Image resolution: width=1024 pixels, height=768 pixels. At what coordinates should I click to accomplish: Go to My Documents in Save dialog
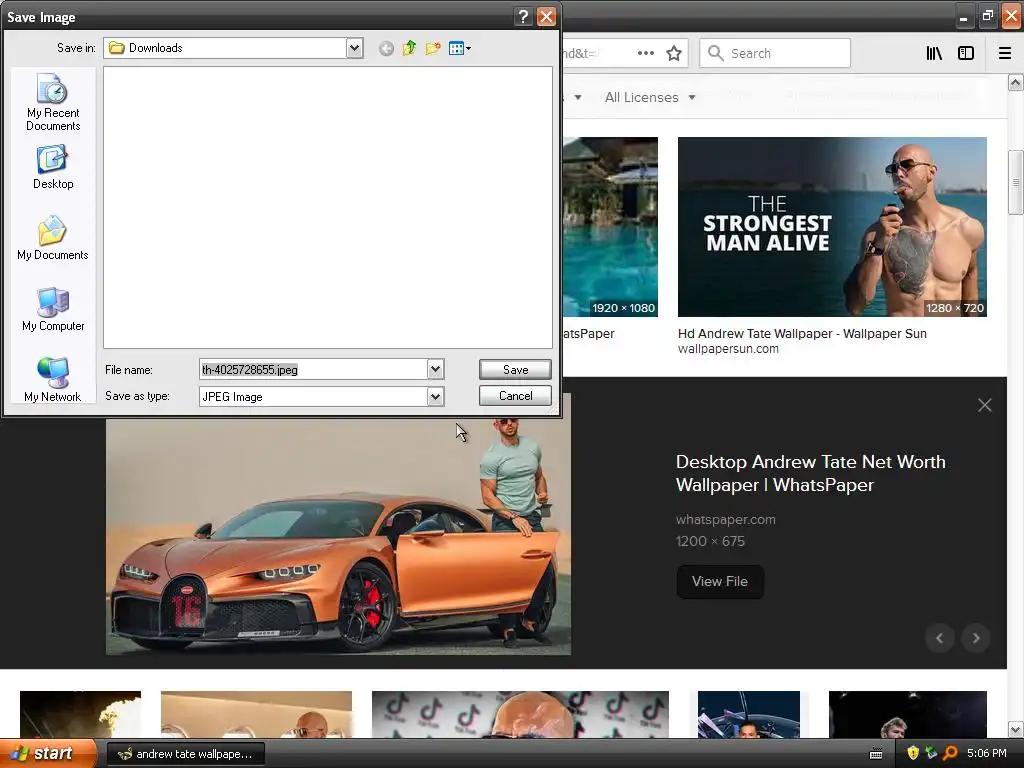(x=53, y=238)
